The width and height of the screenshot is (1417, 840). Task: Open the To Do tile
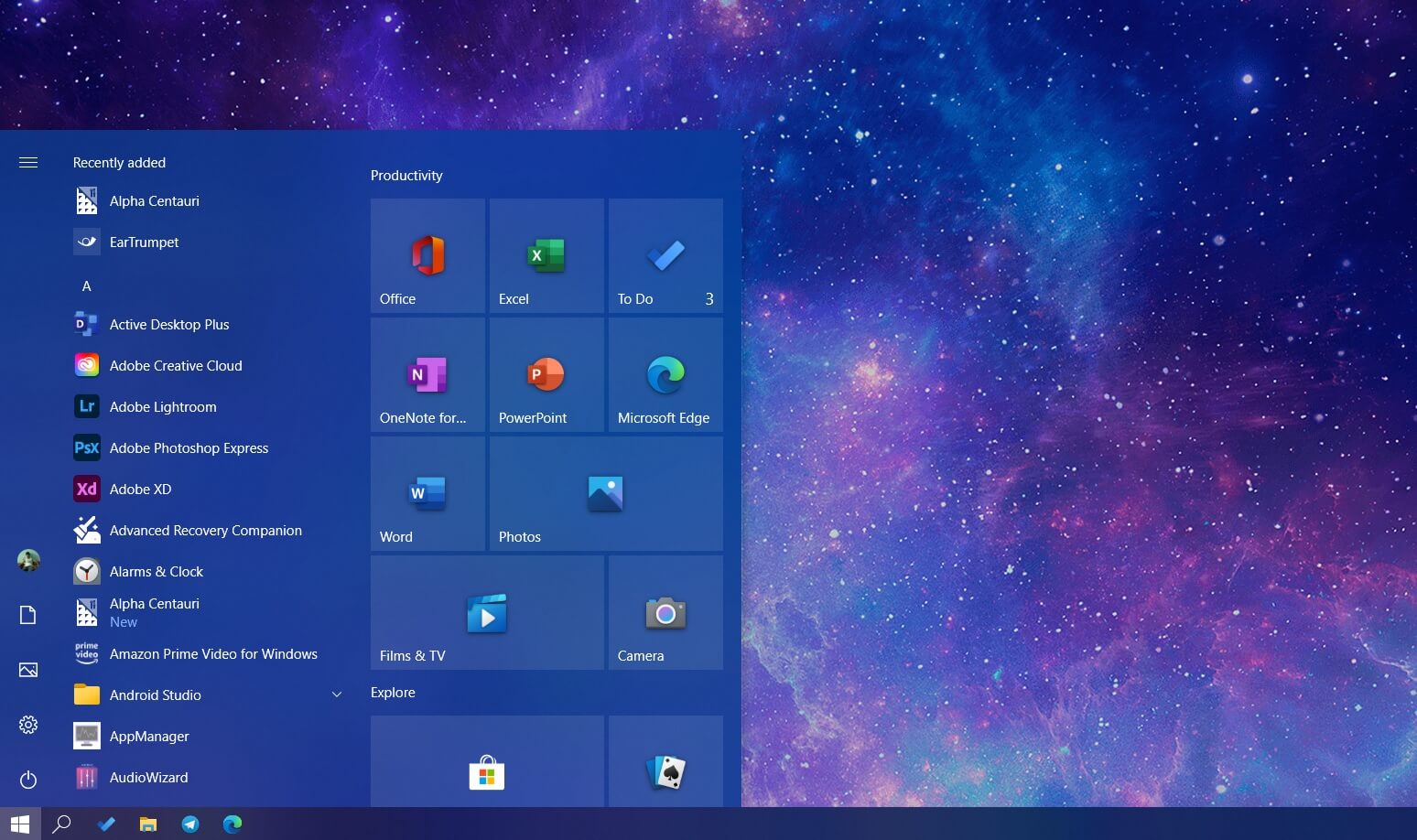tap(665, 255)
